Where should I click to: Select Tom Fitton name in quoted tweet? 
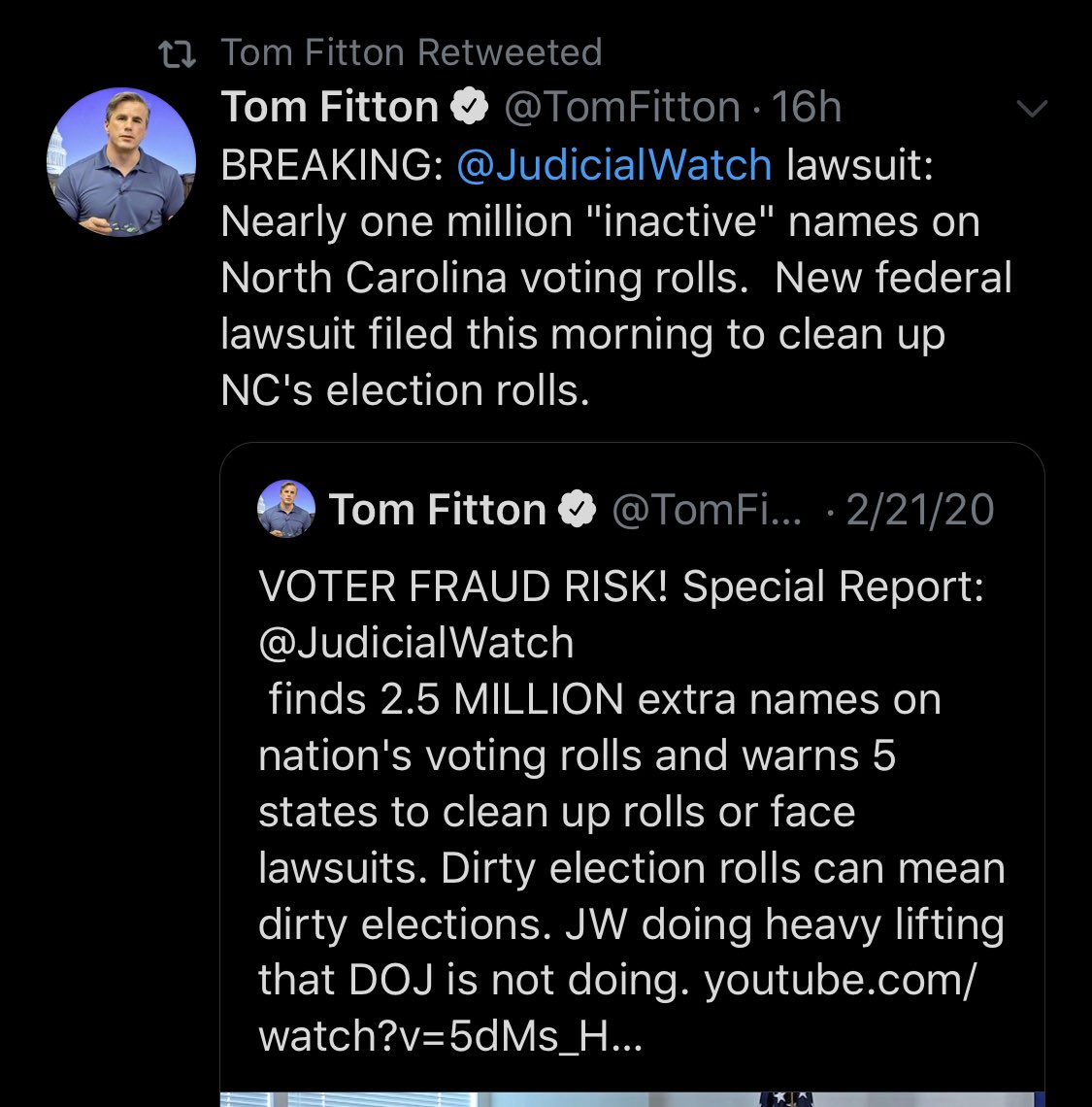pyautogui.click(x=438, y=510)
